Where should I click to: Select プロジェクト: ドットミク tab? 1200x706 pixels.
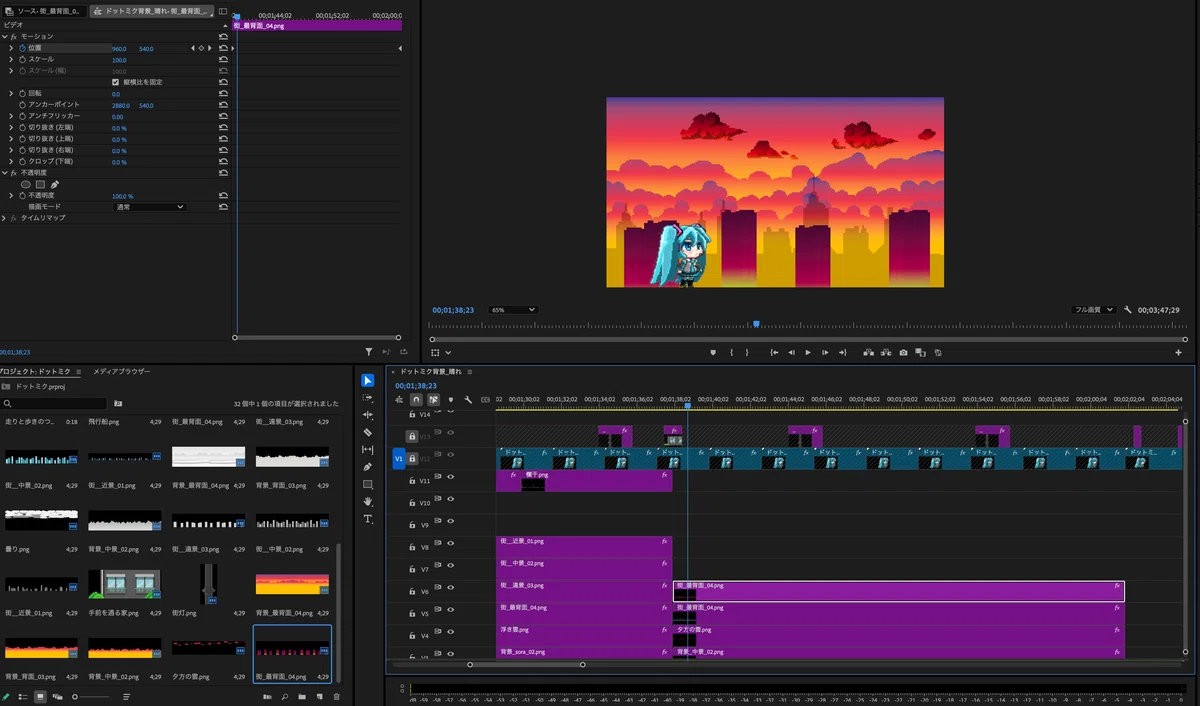(37, 371)
